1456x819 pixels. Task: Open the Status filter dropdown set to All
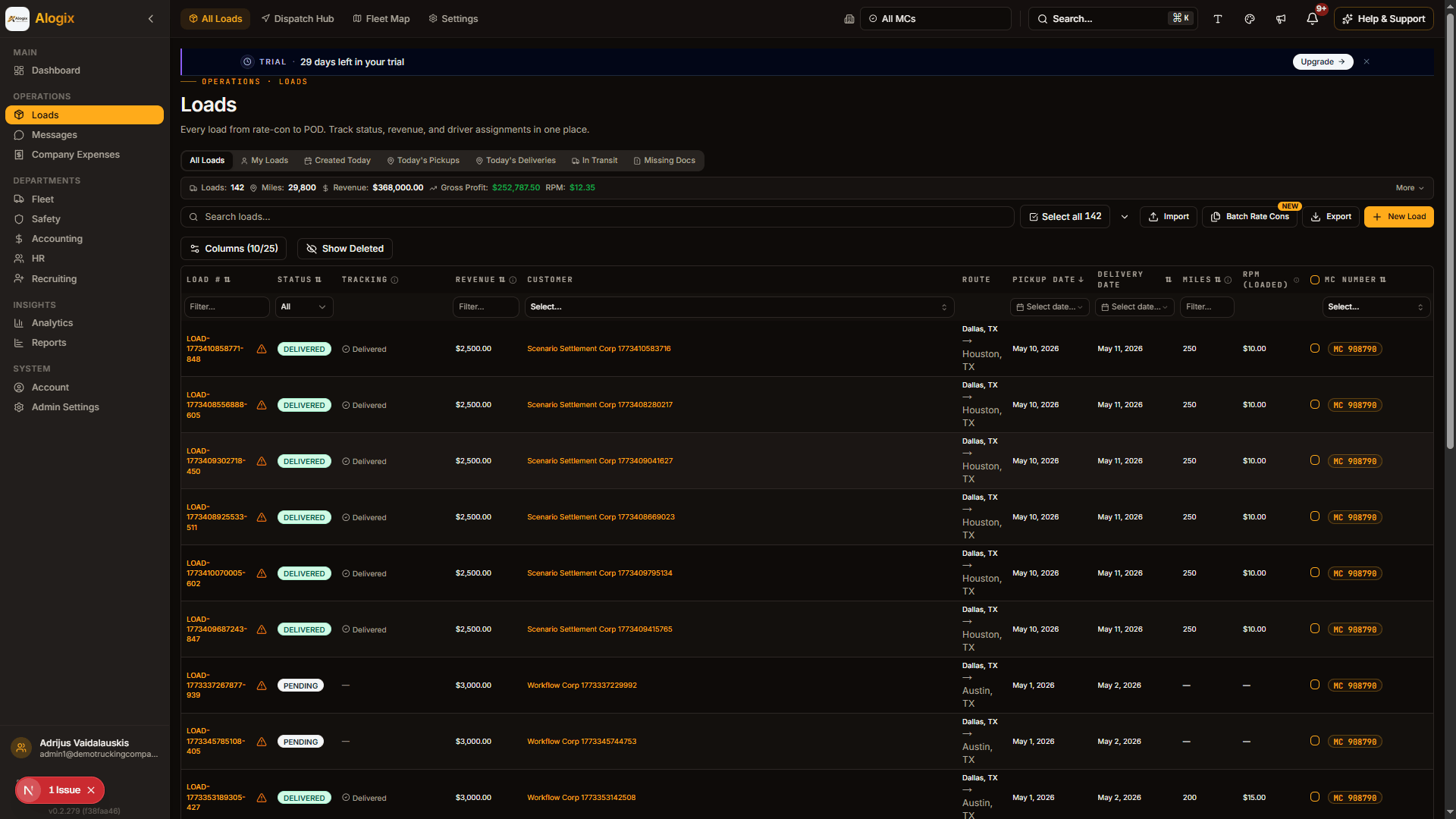304,307
